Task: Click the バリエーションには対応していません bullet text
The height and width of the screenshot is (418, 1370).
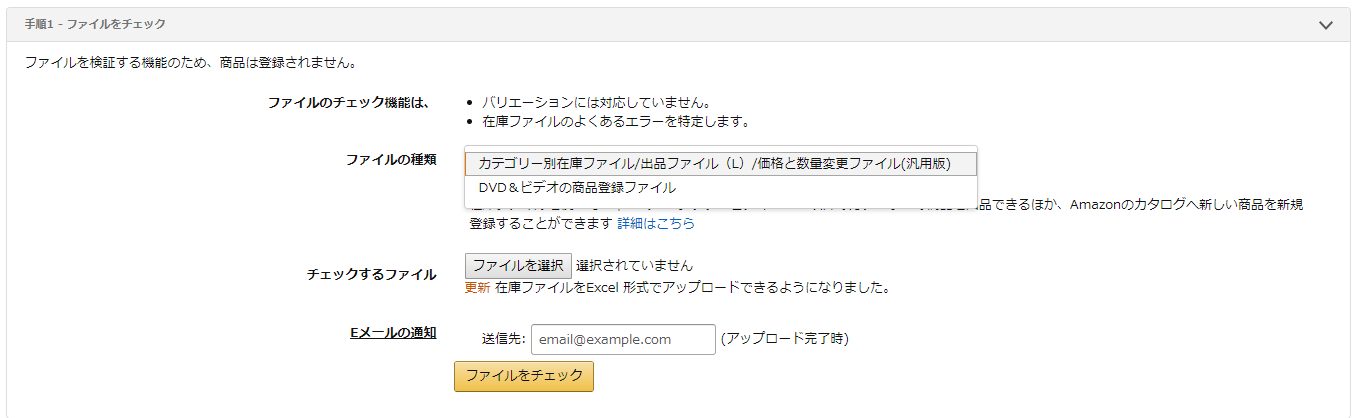Action: [x=596, y=102]
